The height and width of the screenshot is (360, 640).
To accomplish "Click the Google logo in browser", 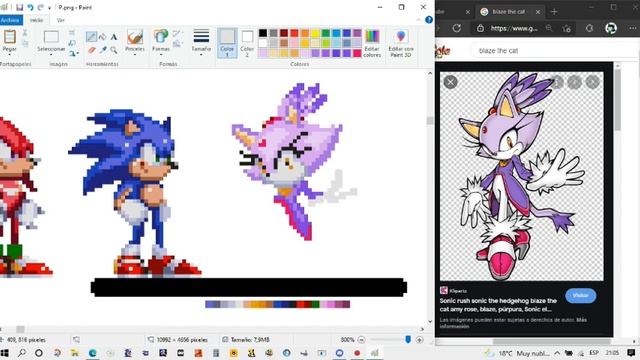I will pos(442,51).
